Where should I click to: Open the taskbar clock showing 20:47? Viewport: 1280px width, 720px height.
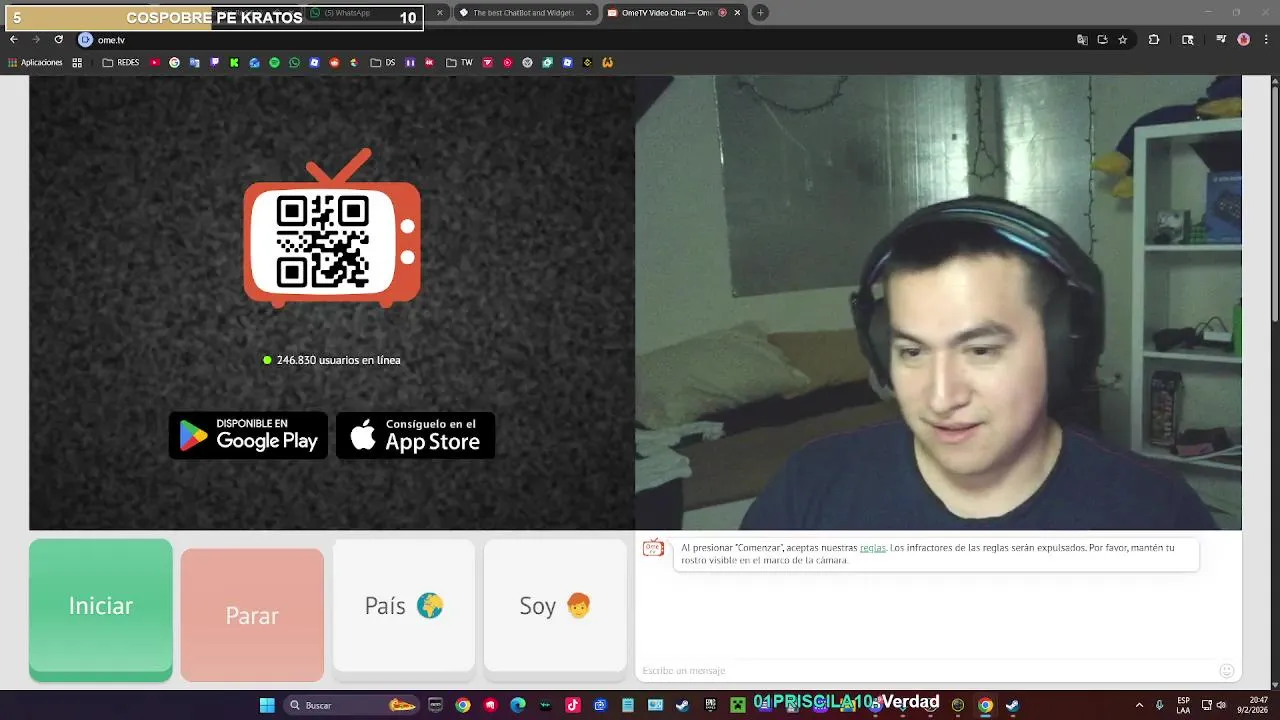[x=1253, y=705]
